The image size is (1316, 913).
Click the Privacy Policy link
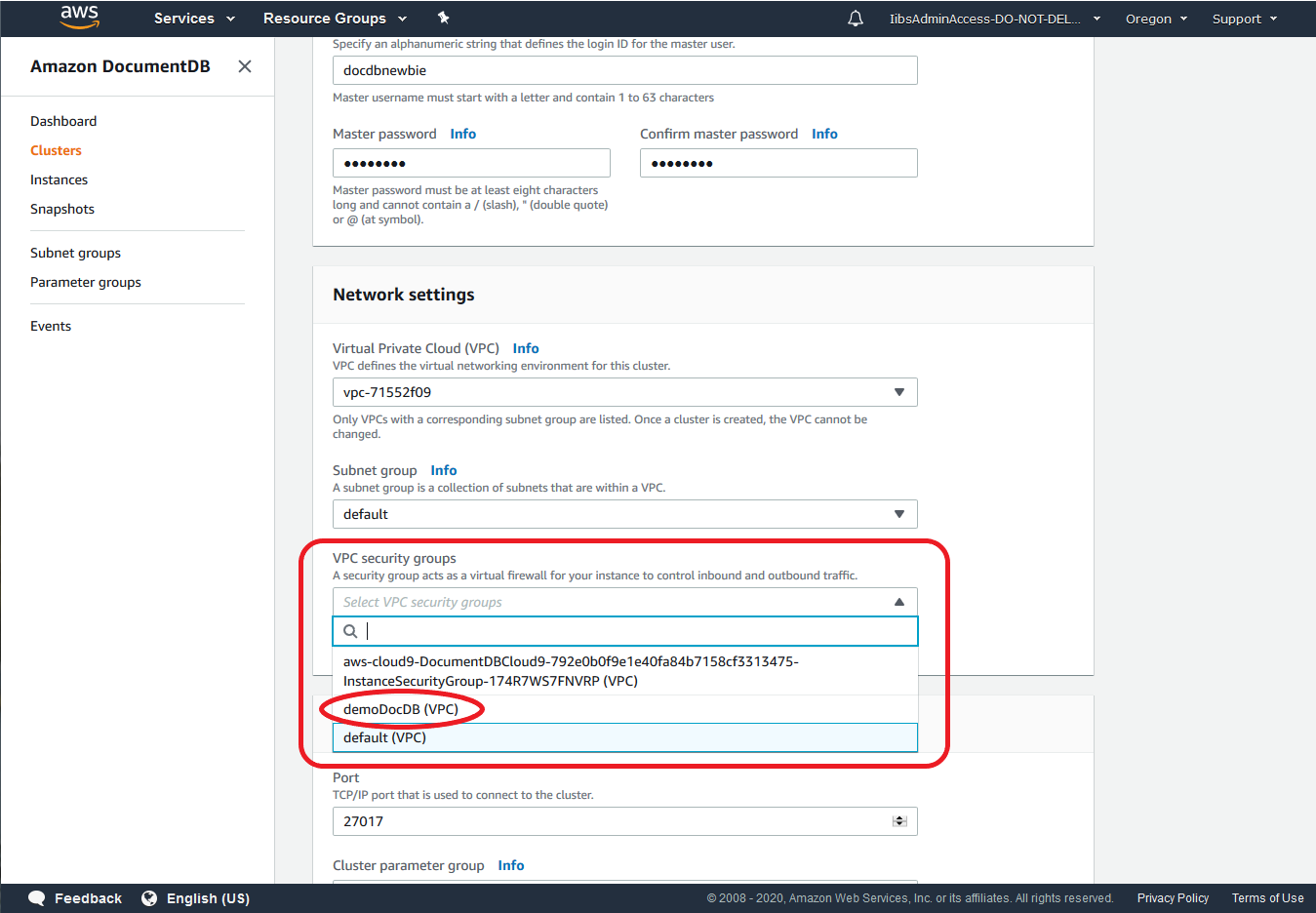pyautogui.click(x=1173, y=898)
